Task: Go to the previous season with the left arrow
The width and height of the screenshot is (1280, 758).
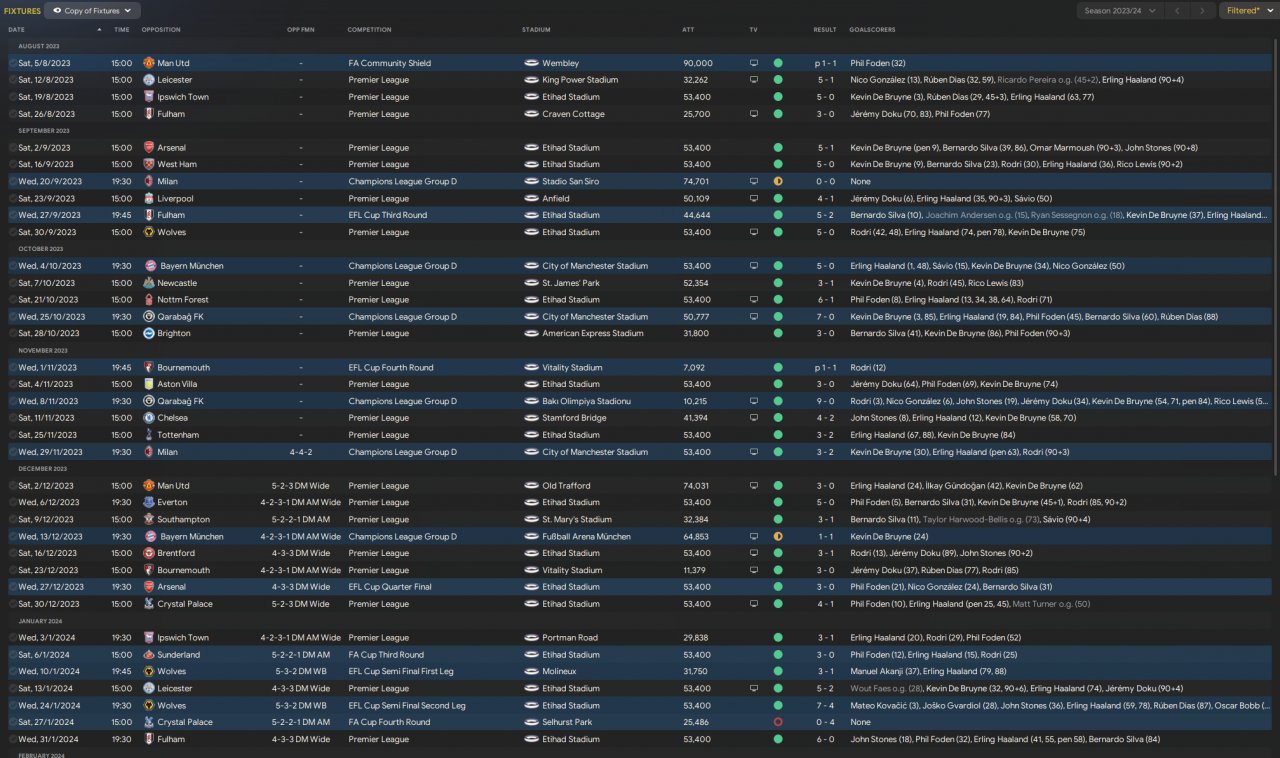Action: coord(1178,11)
